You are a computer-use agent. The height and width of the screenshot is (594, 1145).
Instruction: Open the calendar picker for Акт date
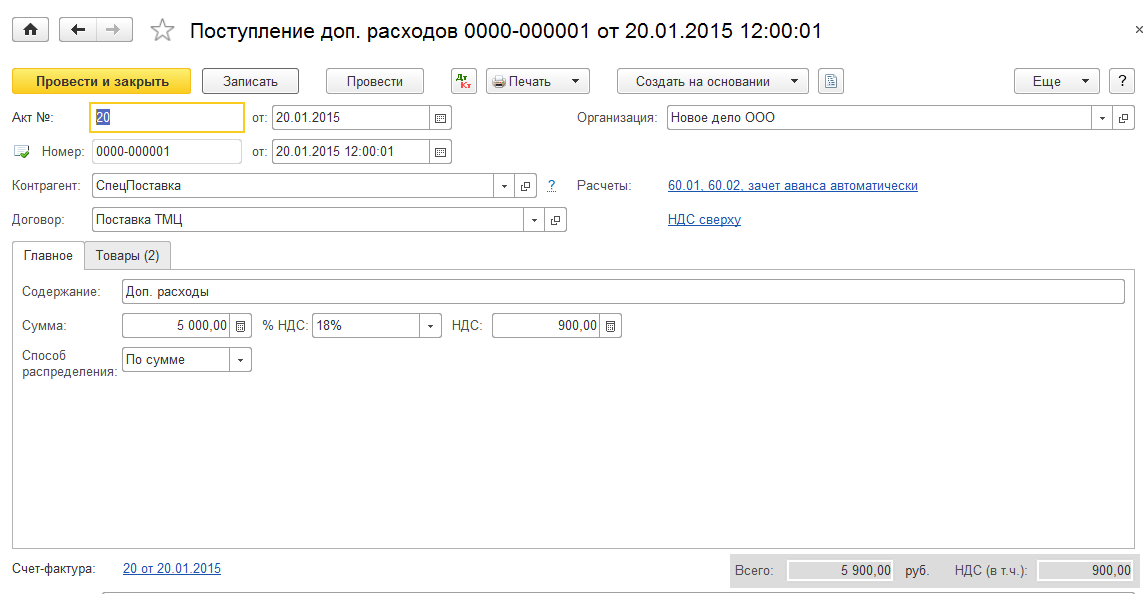440,118
